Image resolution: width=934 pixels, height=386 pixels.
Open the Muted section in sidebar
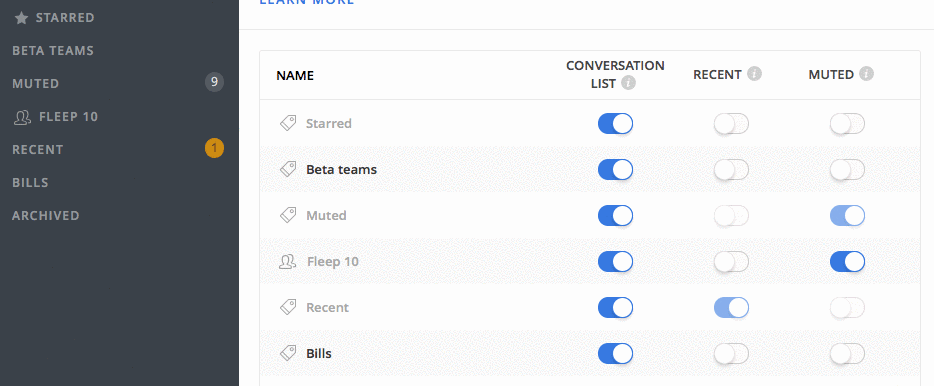point(36,83)
